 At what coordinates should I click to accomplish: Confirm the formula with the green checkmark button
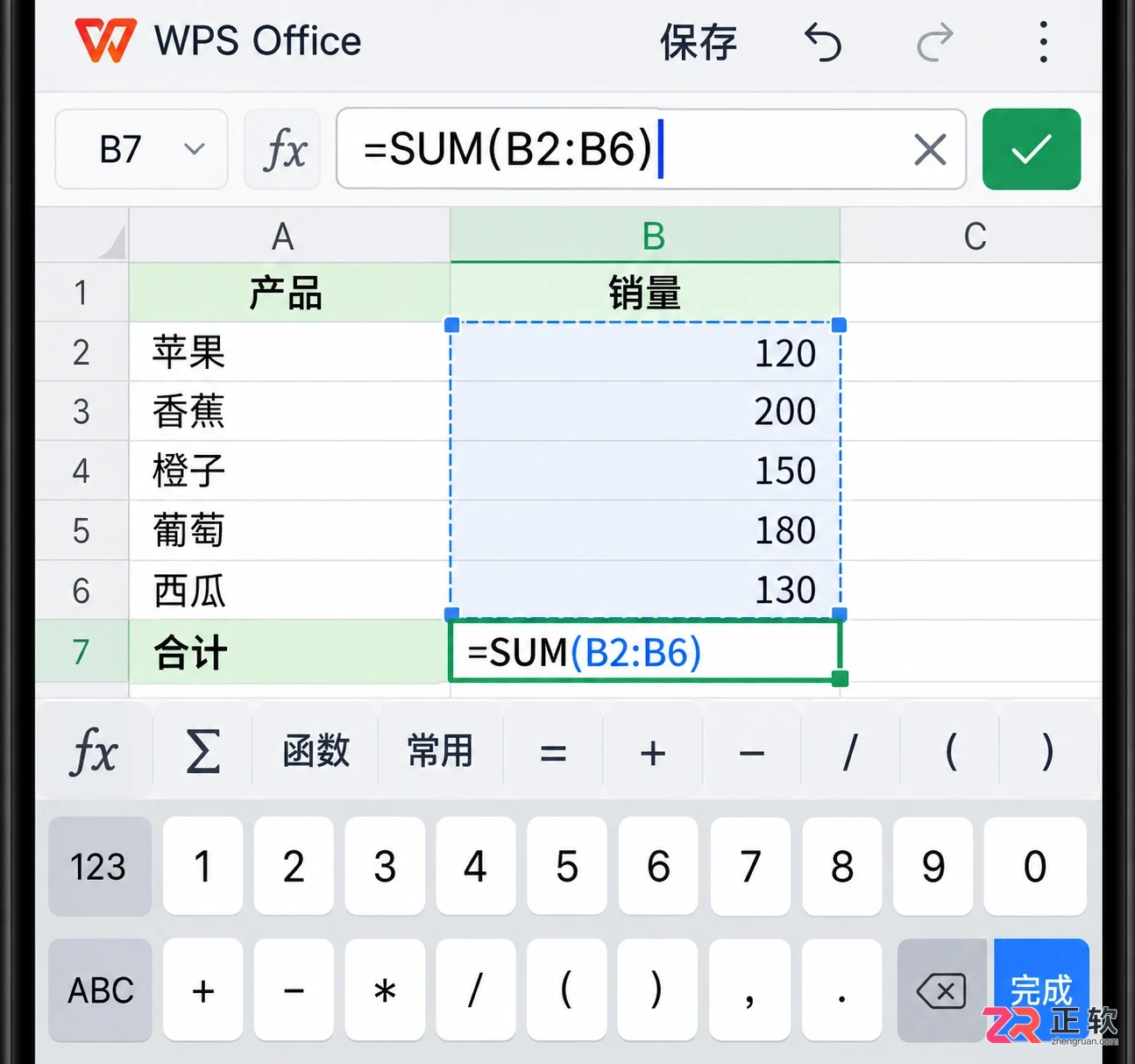pyautogui.click(x=1032, y=149)
